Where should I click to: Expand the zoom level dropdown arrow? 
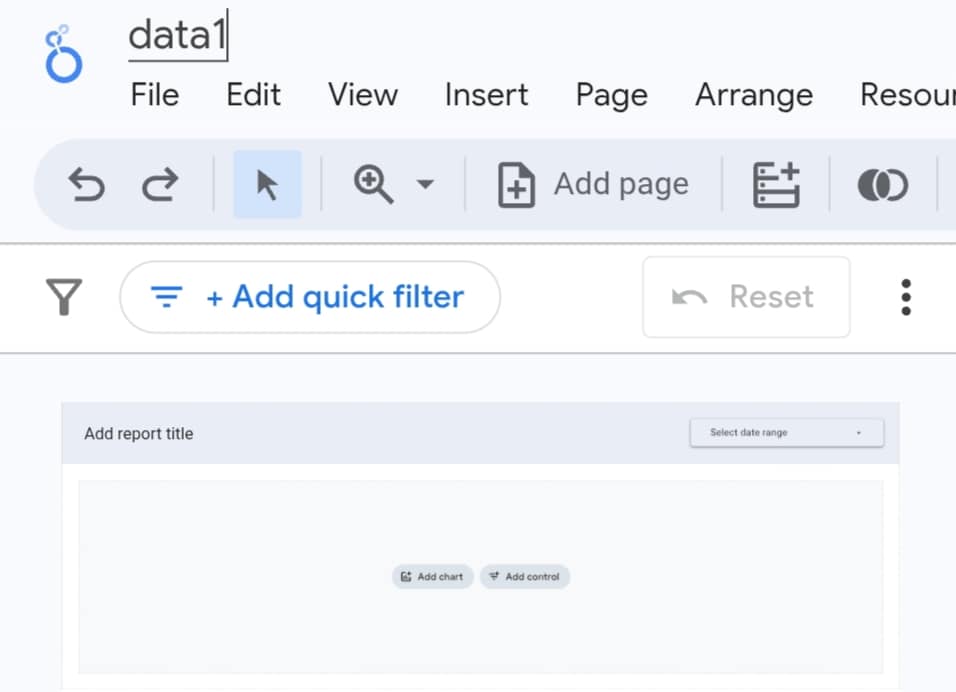click(425, 185)
